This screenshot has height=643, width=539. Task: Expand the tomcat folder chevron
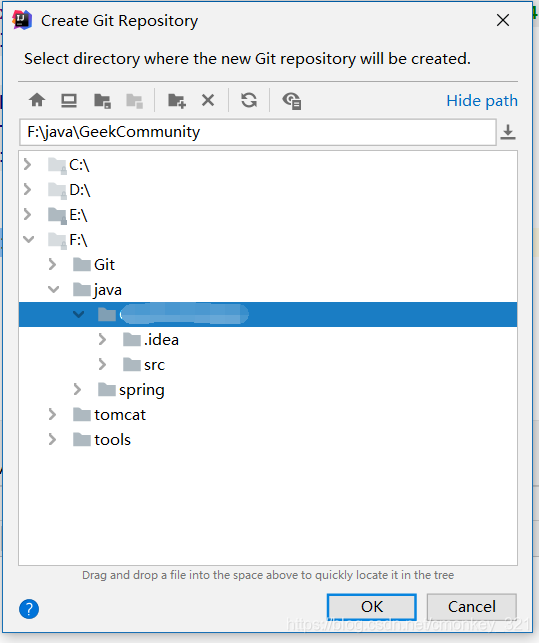52,415
